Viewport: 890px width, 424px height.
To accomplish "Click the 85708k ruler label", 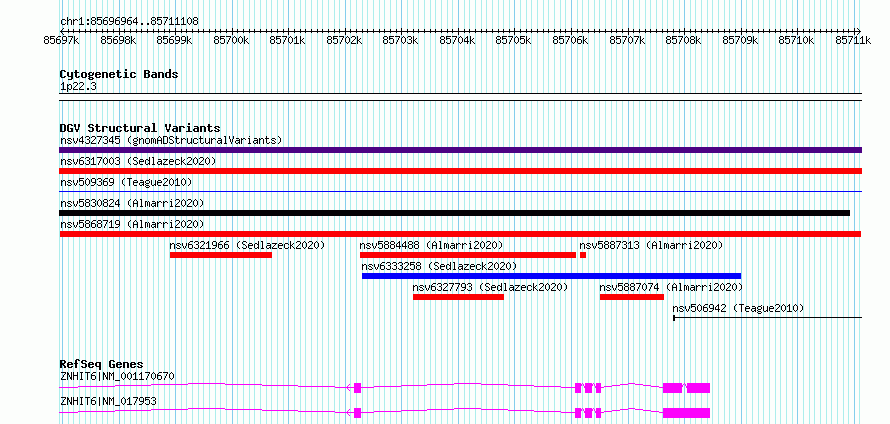I will click(x=683, y=40).
